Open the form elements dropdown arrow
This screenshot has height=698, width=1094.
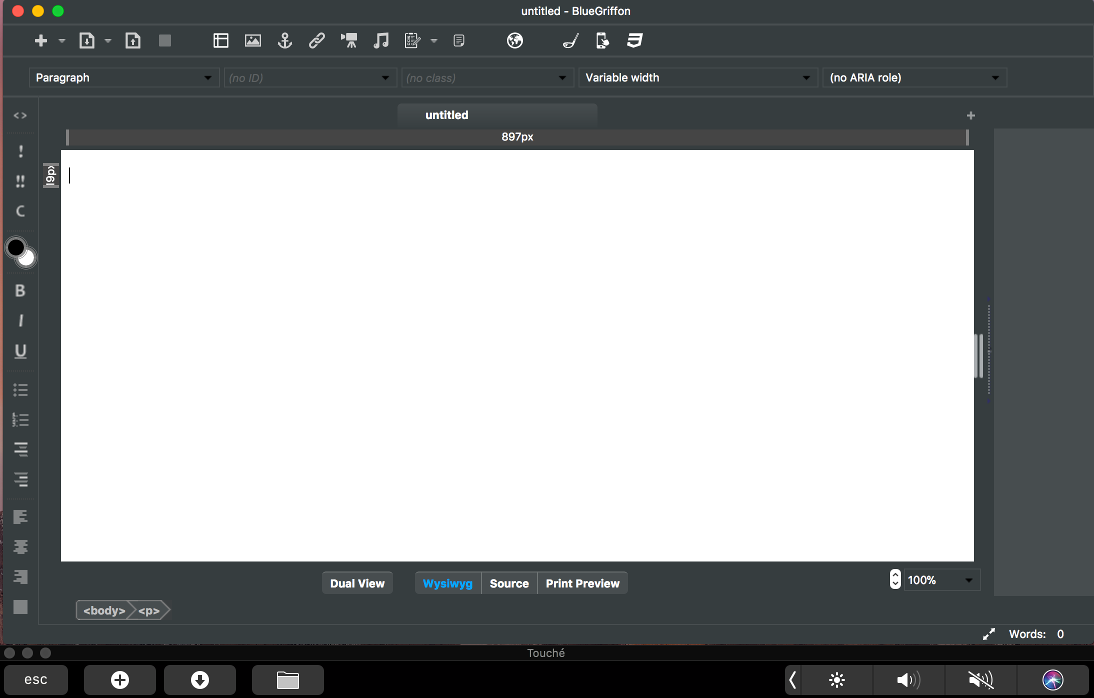434,41
